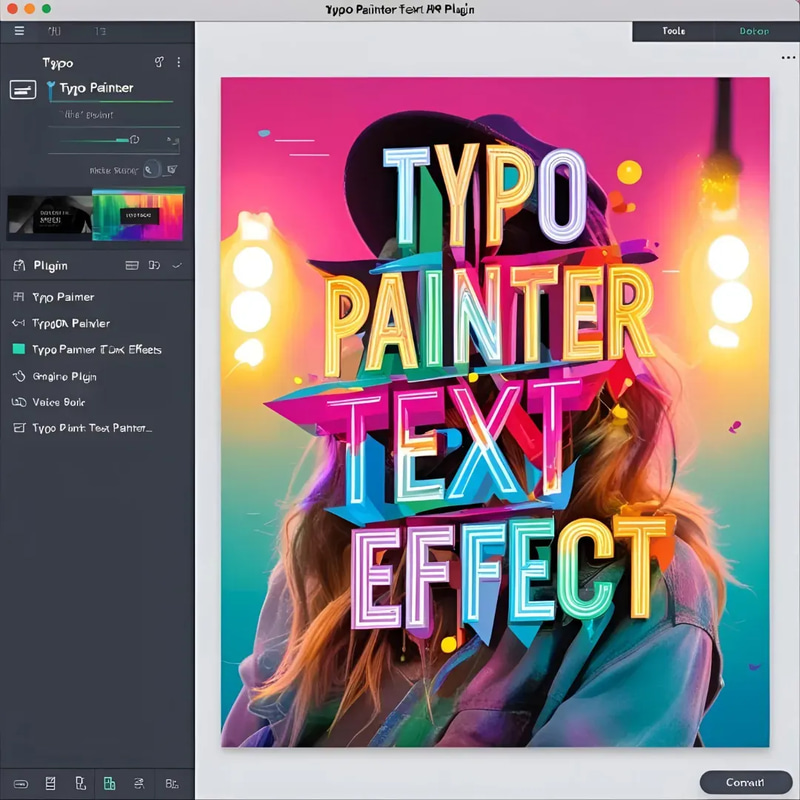The width and height of the screenshot is (800, 800).
Task: Toggle the Noise Setting switch
Action: (x=152, y=169)
